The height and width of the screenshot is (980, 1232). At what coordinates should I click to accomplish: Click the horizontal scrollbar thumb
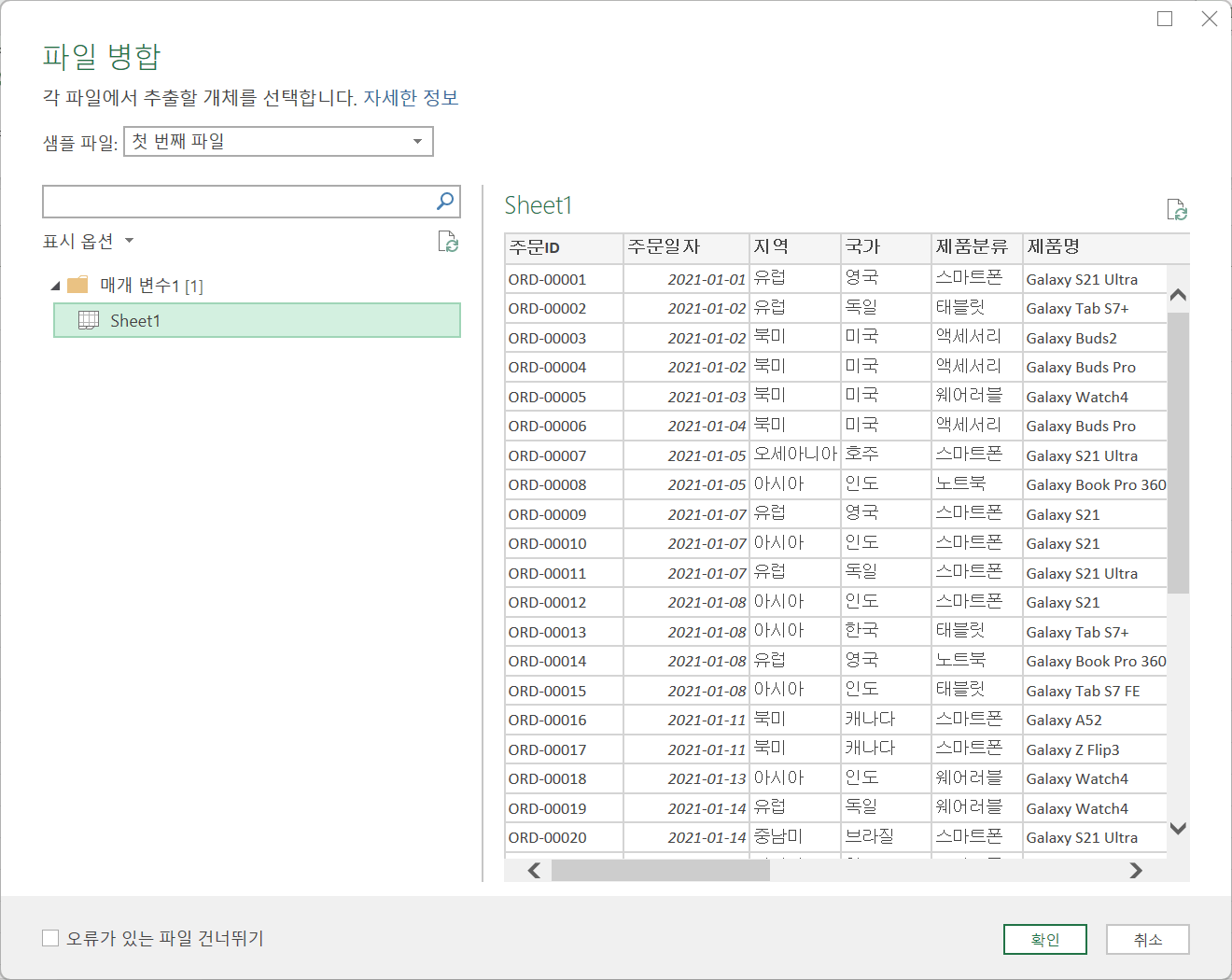[x=661, y=871]
